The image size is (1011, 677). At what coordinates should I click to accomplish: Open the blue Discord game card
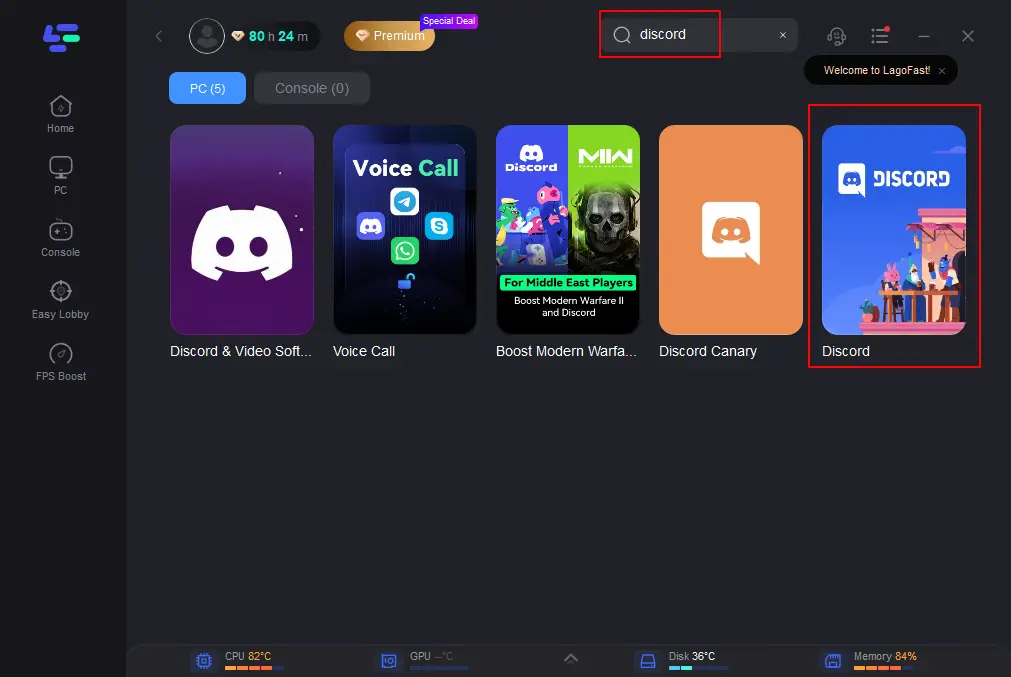(893, 230)
